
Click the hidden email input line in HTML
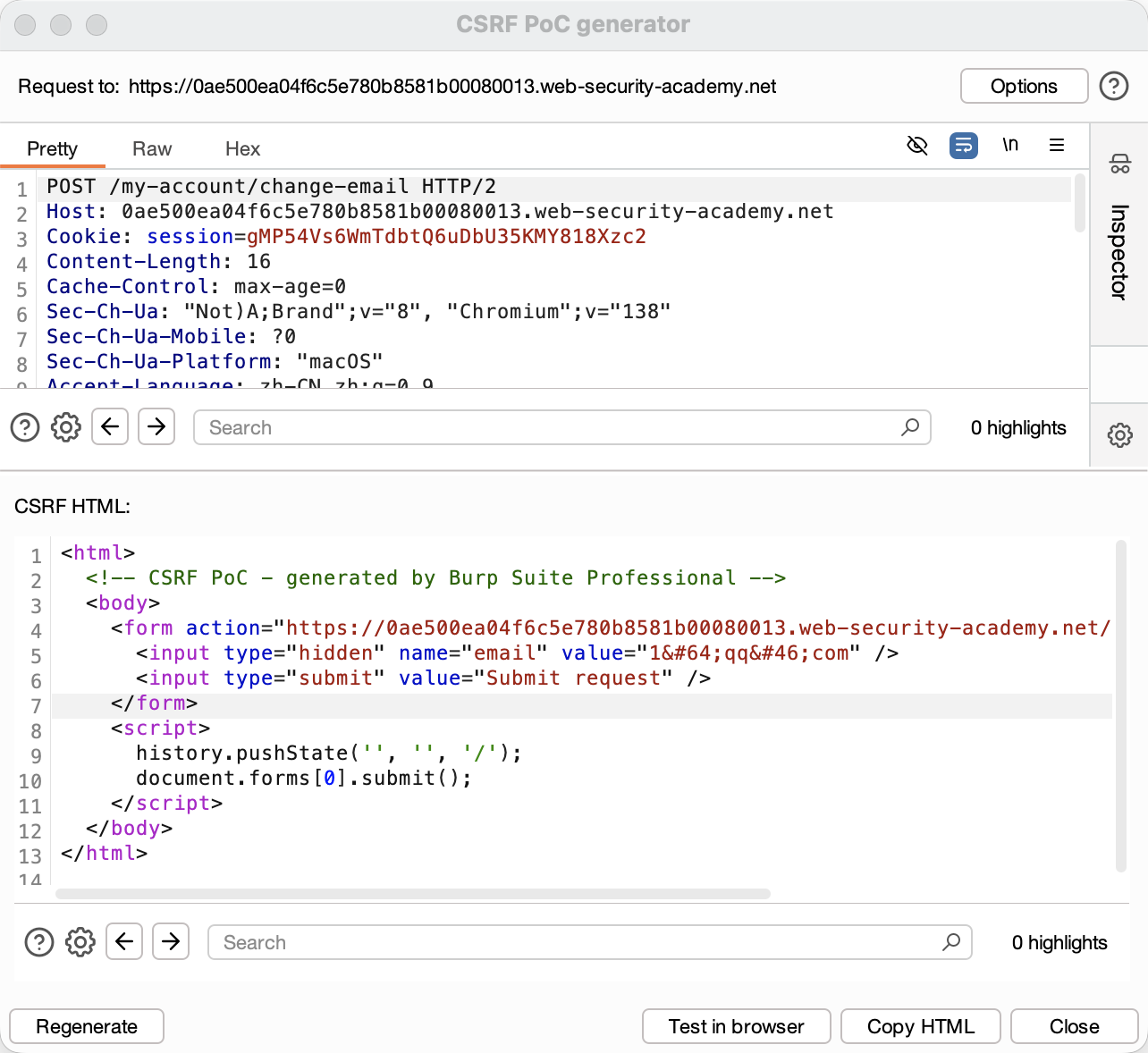tap(517, 653)
